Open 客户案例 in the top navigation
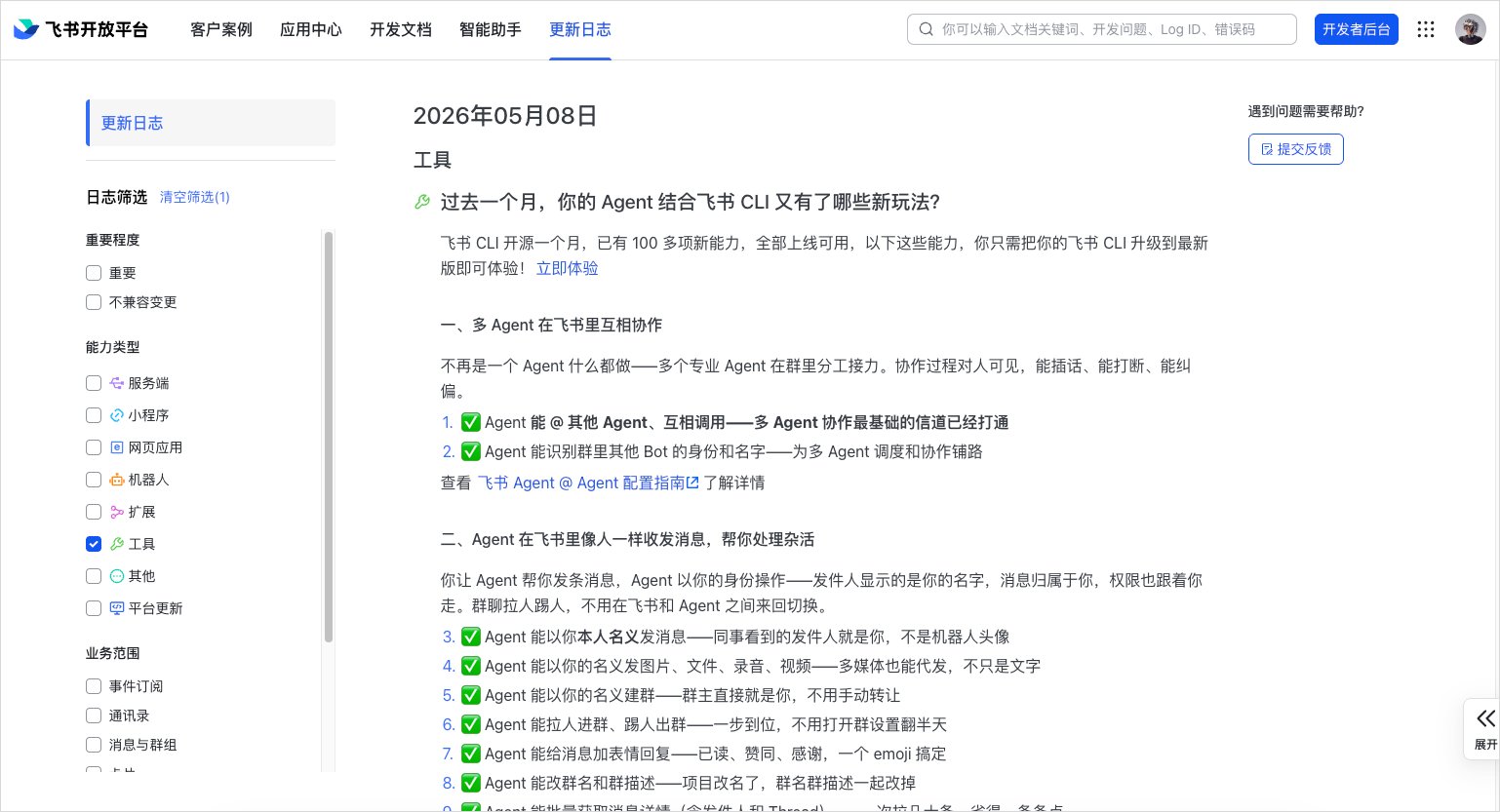This screenshot has height=812, width=1500. (221, 29)
